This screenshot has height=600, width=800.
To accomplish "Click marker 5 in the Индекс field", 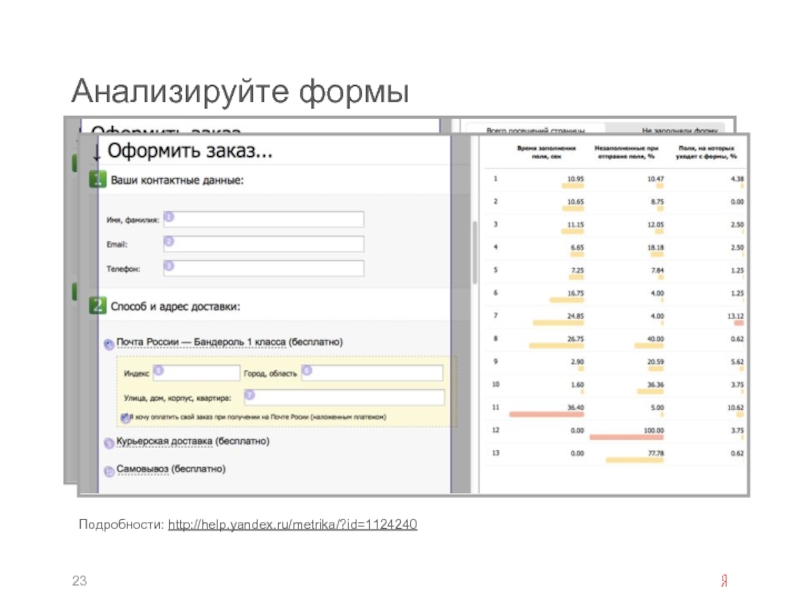I will [x=159, y=370].
